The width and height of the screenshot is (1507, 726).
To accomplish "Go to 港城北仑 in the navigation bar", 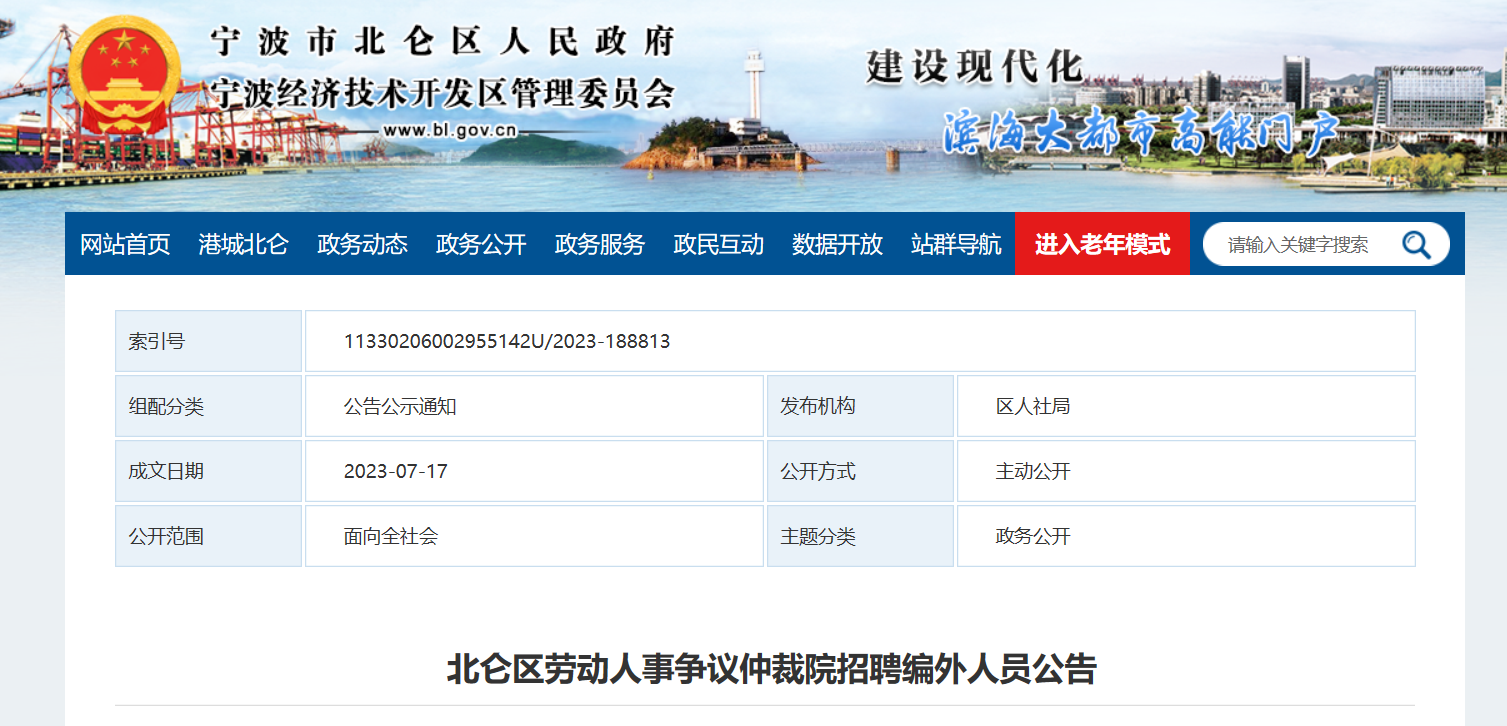I will 243,244.
